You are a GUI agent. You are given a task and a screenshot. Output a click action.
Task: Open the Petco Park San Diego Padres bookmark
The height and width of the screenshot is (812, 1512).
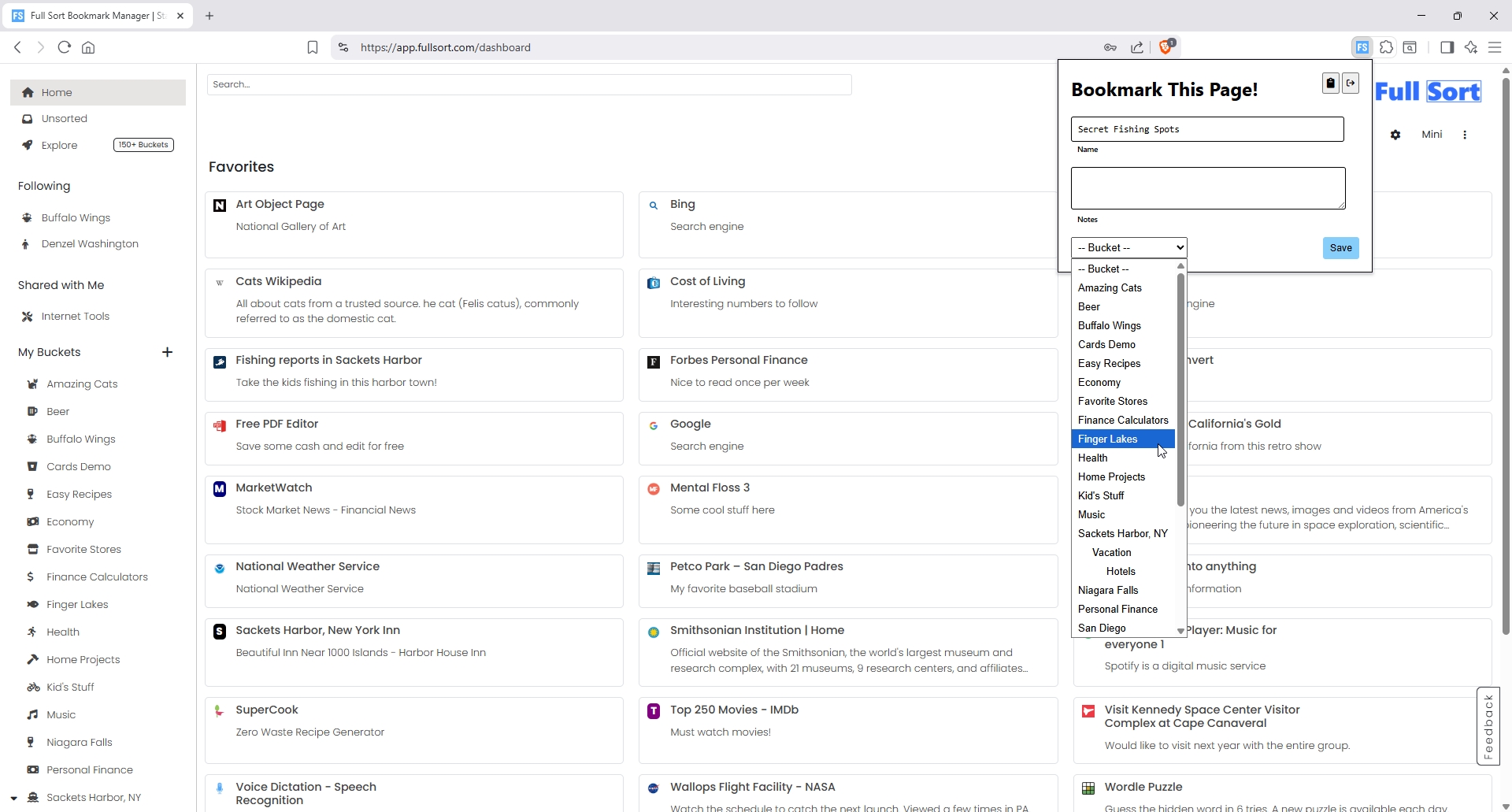756,566
